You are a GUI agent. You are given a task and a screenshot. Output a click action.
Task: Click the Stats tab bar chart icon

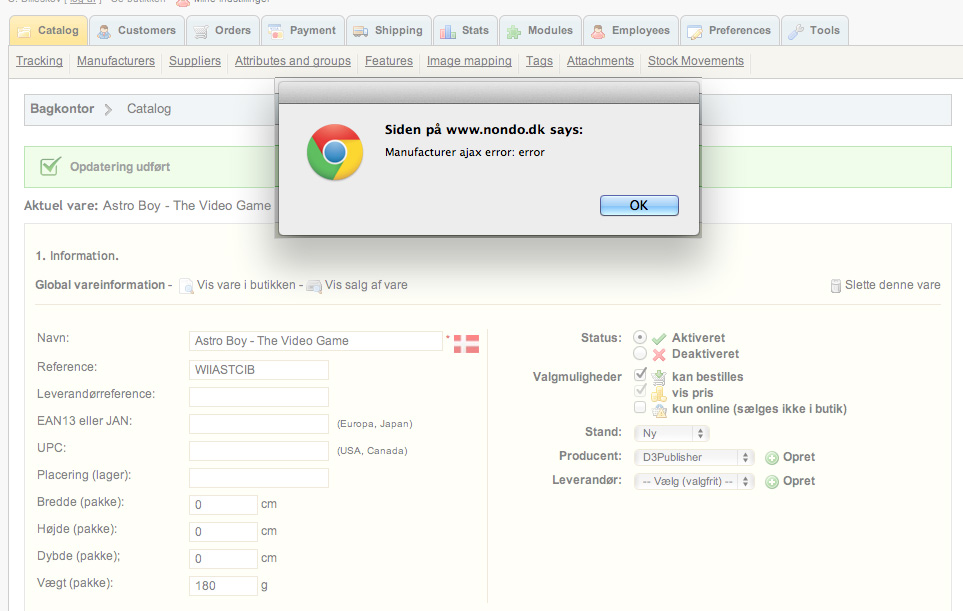448,32
